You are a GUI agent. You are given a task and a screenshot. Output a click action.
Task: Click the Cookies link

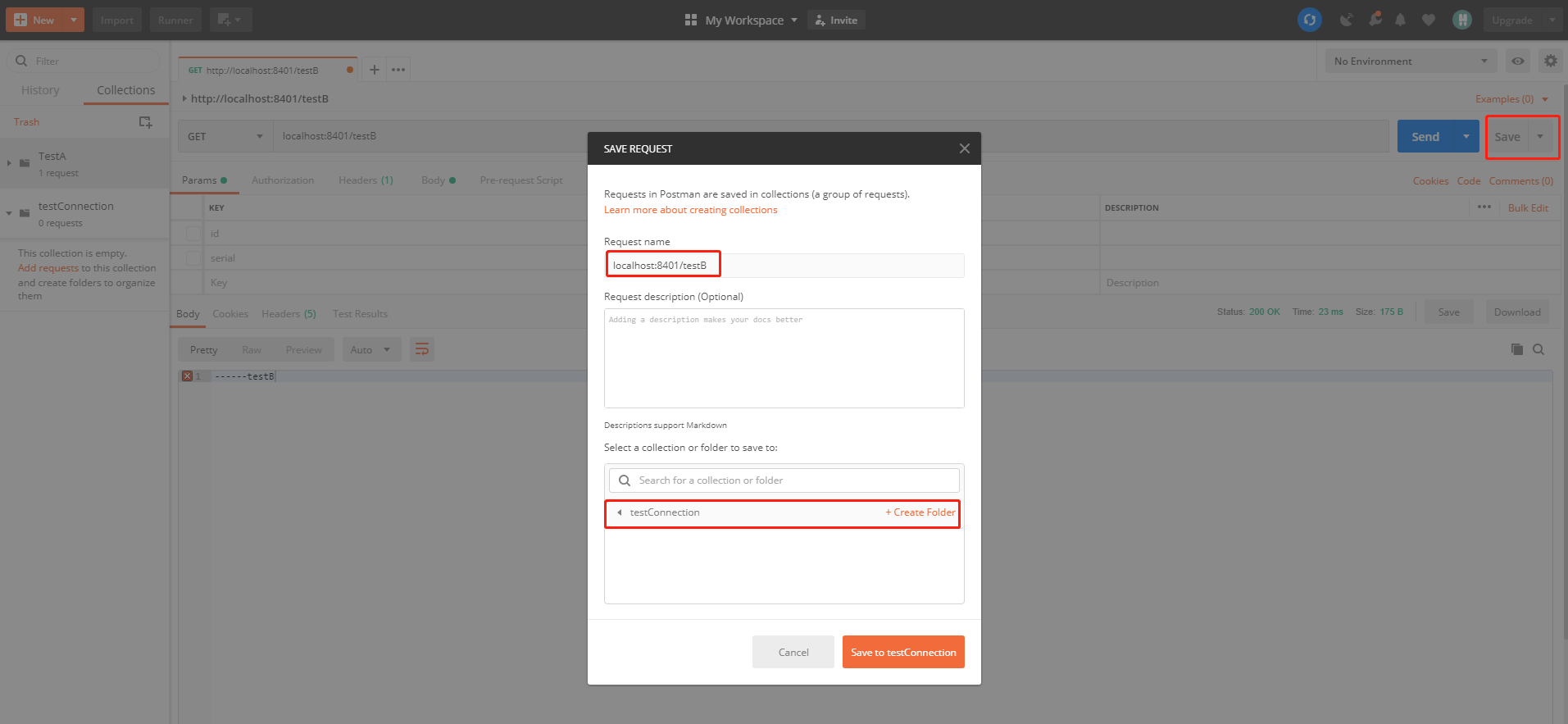1430,181
